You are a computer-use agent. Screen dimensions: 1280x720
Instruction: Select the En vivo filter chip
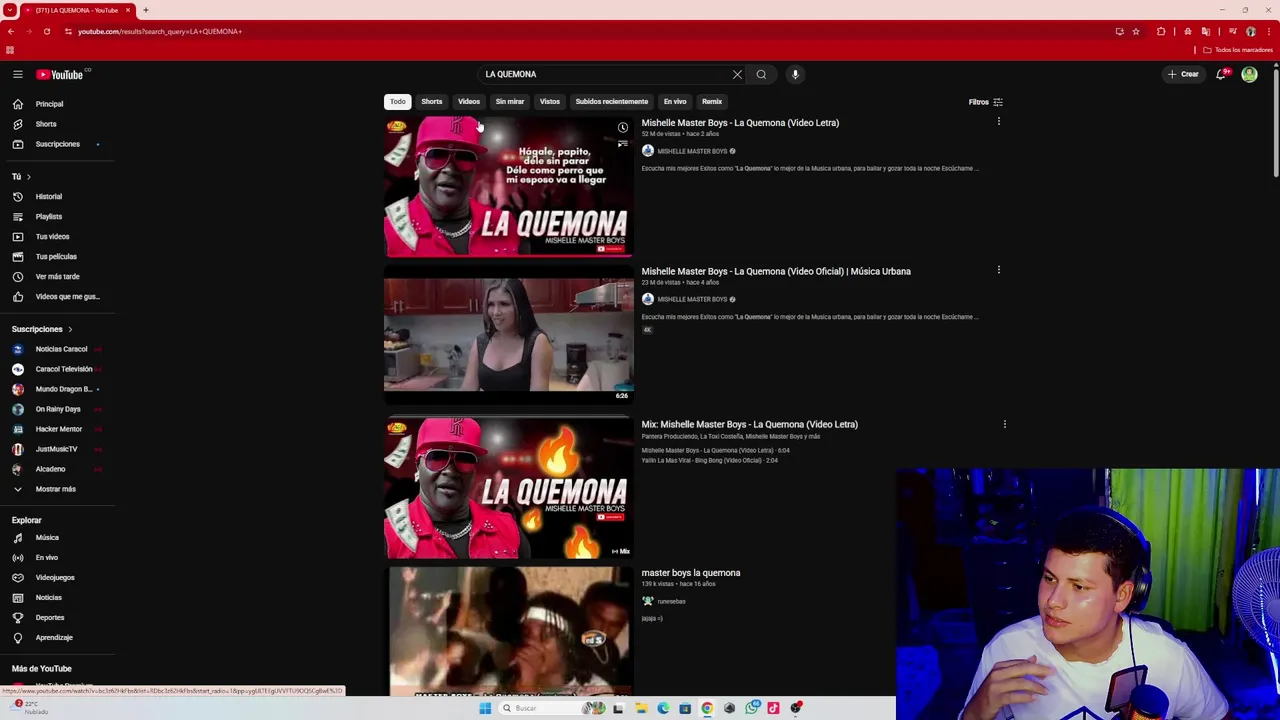click(675, 101)
